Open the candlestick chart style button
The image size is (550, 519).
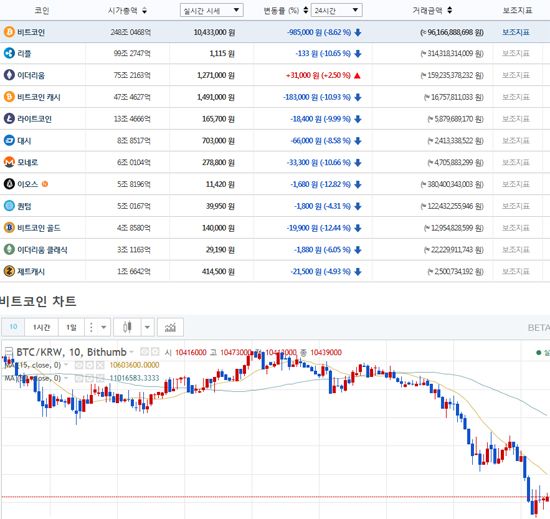[127, 327]
